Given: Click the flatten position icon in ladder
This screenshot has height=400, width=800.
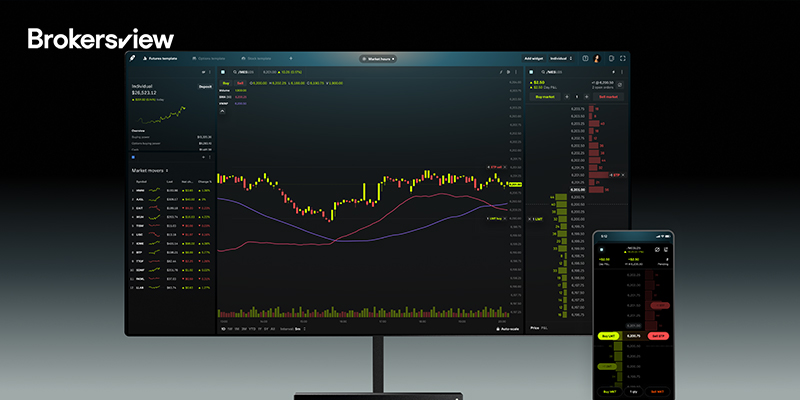Looking at the screenshot, I should click(x=620, y=85).
